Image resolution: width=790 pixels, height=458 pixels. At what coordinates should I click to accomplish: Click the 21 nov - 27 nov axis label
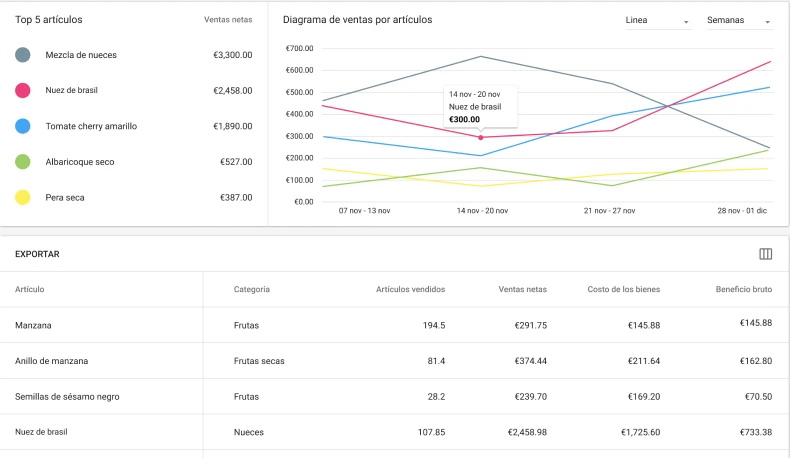(611, 211)
